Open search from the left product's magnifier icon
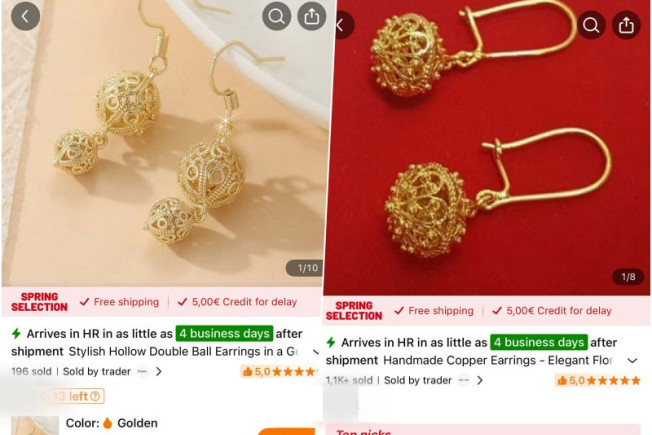 click(x=277, y=16)
